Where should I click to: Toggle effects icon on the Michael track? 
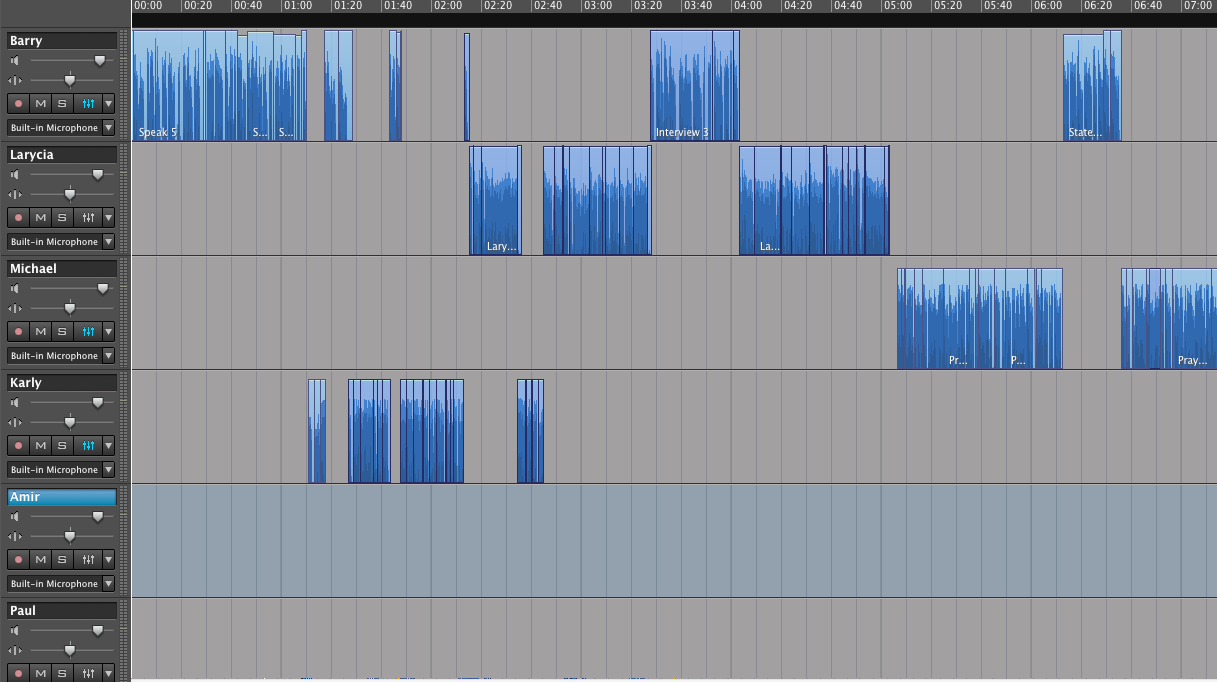coord(88,331)
